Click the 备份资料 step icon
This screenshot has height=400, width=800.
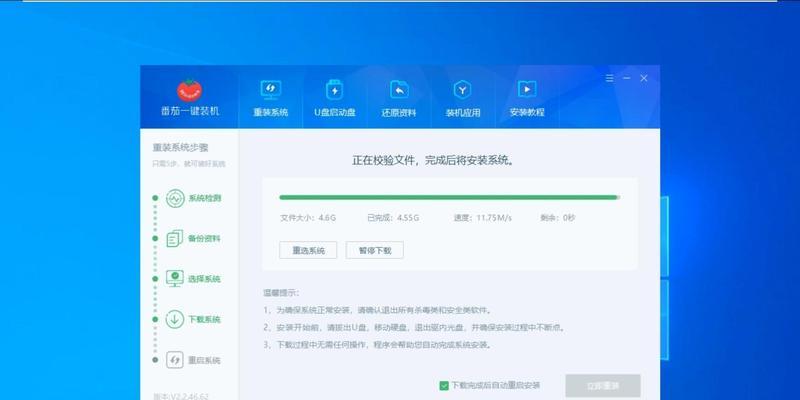(175, 238)
